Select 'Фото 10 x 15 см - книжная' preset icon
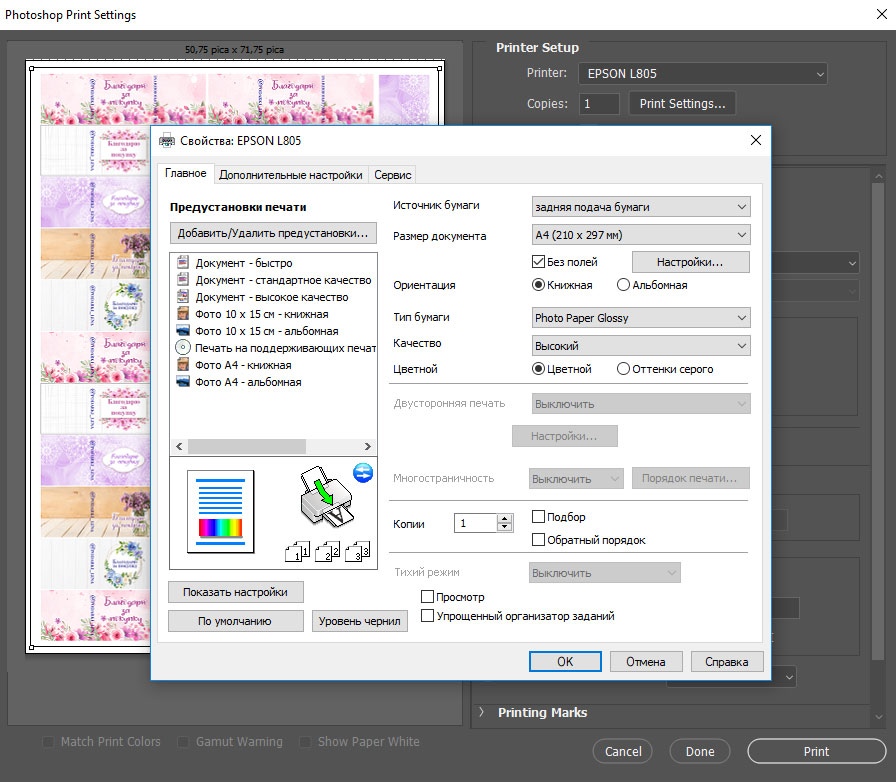Image resolution: width=896 pixels, height=782 pixels. (x=183, y=314)
